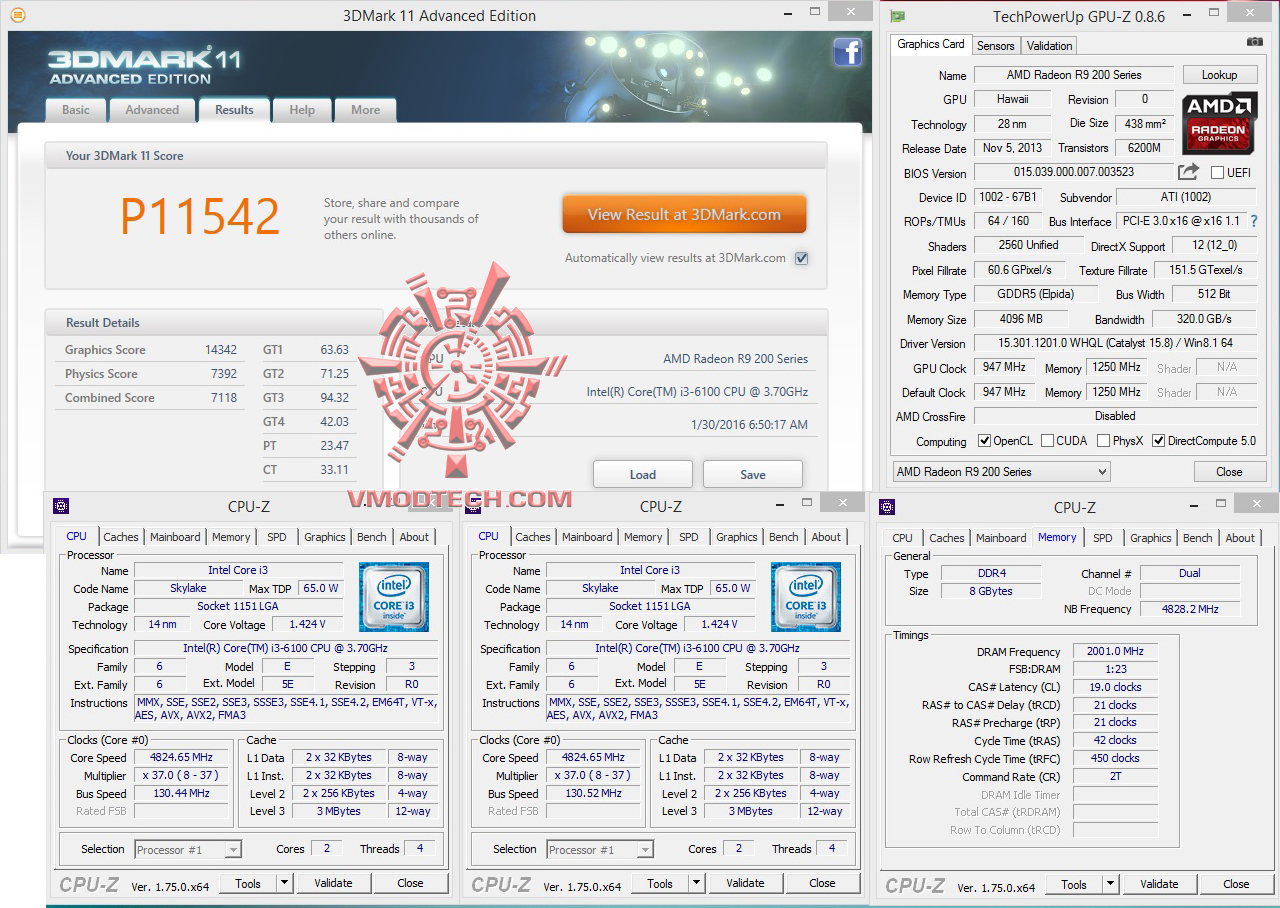The width and height of the screenshot is (1280, 908).
Task: Click the AMD Radeon Graphics logo in GPU-Z
Action: coord(1219,123)
